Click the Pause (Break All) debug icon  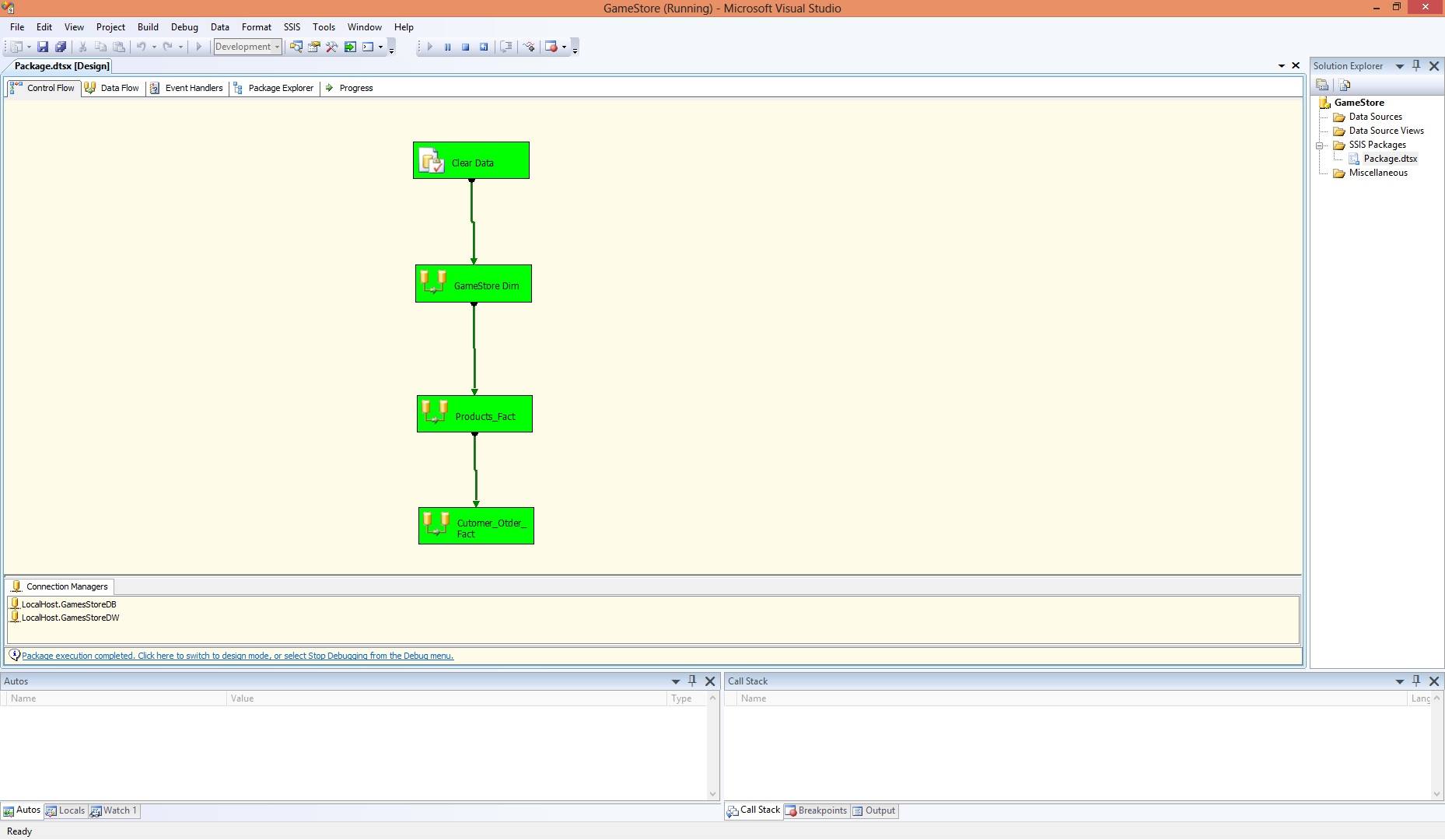447,47
